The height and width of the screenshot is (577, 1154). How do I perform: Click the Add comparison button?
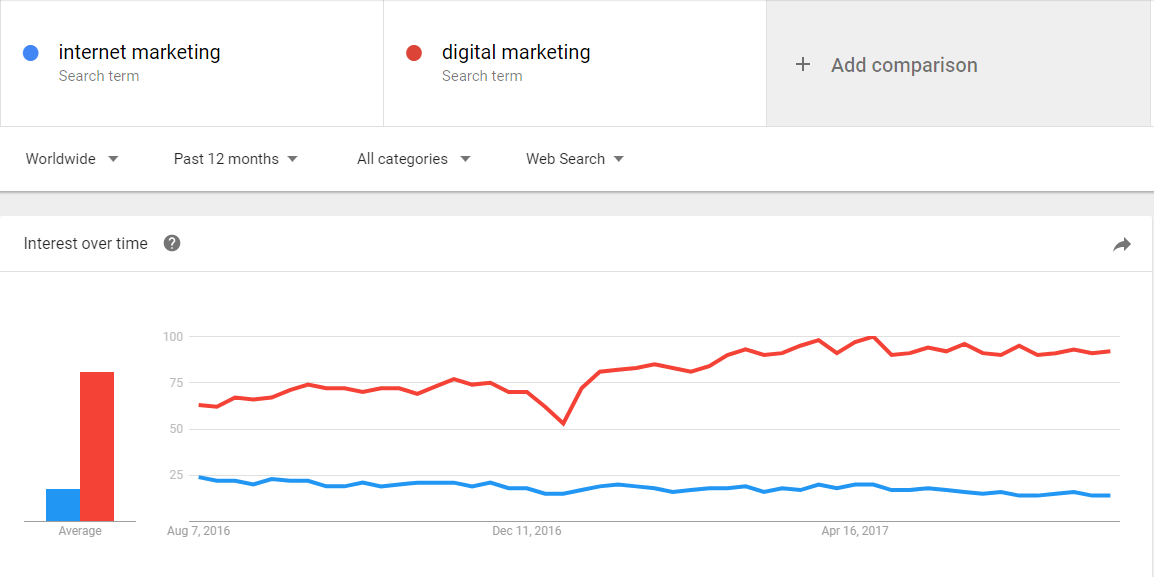coord(960,64)
